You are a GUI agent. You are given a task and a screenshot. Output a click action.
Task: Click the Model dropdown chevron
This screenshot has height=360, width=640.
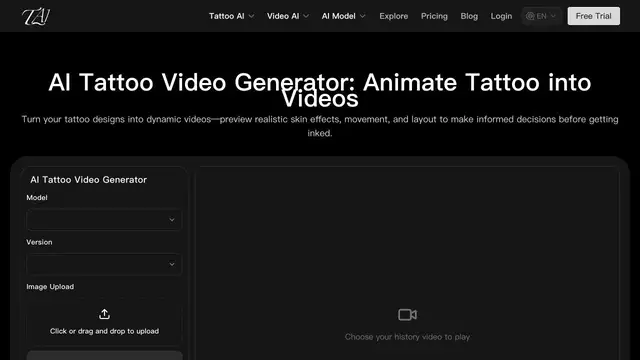point(172,220)
